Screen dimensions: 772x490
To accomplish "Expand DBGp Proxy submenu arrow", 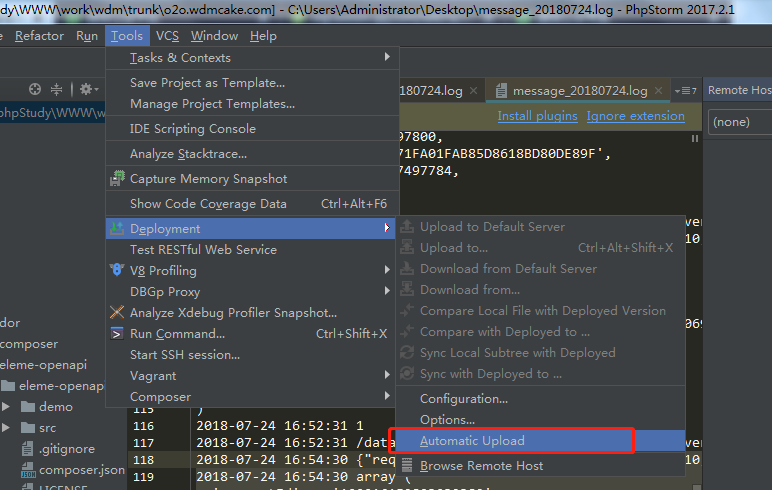I will tap(387, 291).
